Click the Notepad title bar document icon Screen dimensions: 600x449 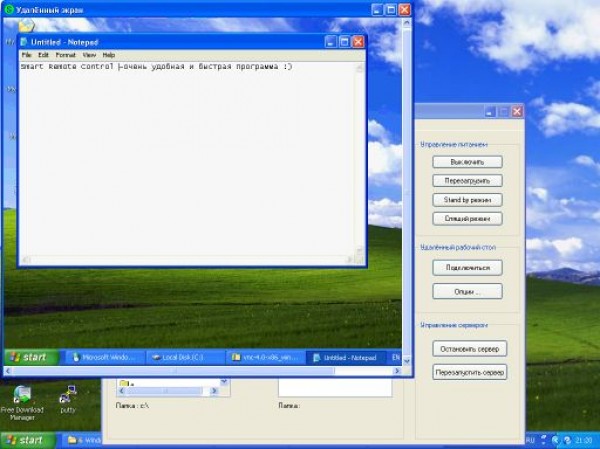pos(24,42)
